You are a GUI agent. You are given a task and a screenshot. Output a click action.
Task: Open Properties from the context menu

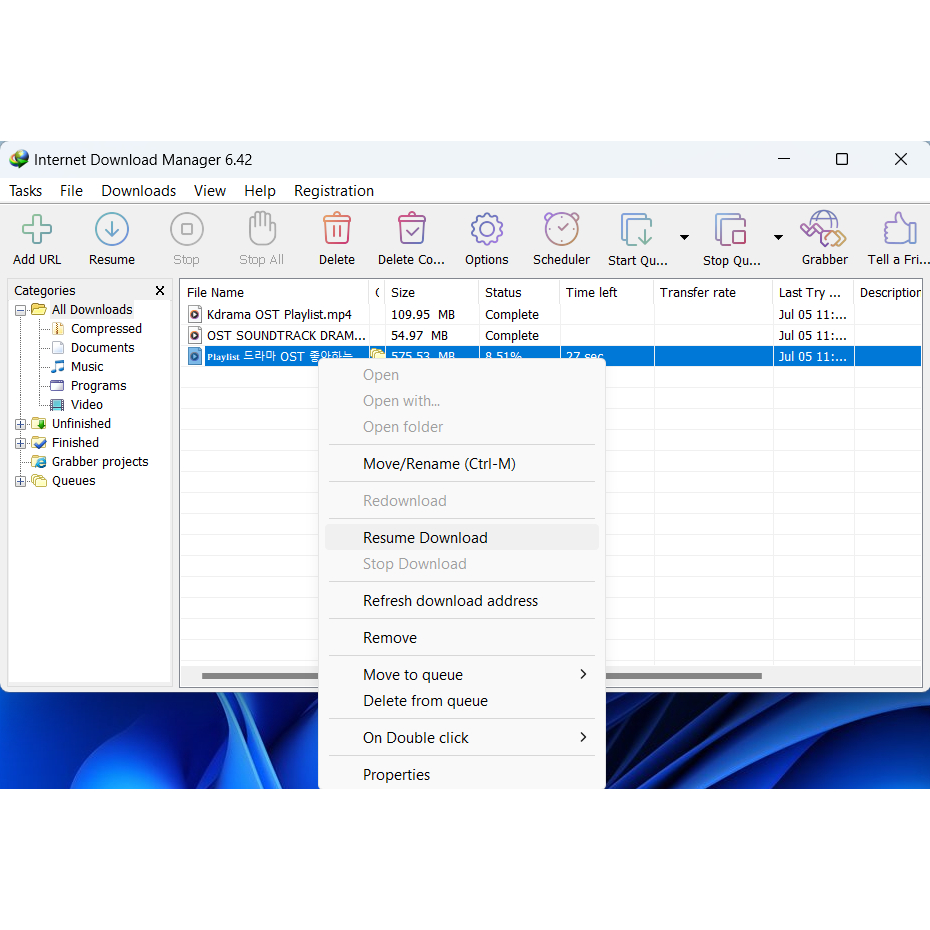pyautogui.click(x=461, y=775)
